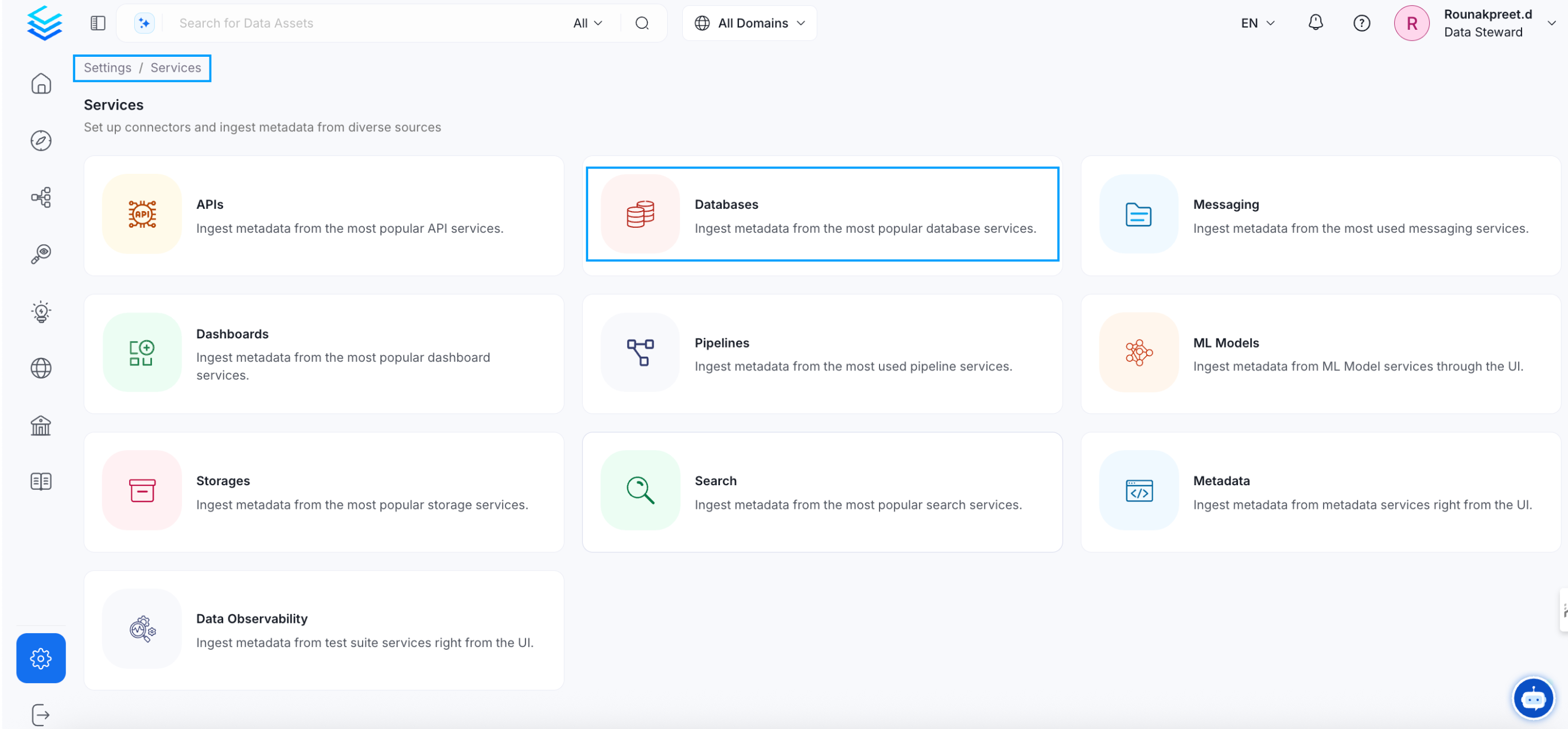Screen dimensions: 1568x729
Task: Click the Insights lightbulb sidebar icon
Action: click(41, 311)
